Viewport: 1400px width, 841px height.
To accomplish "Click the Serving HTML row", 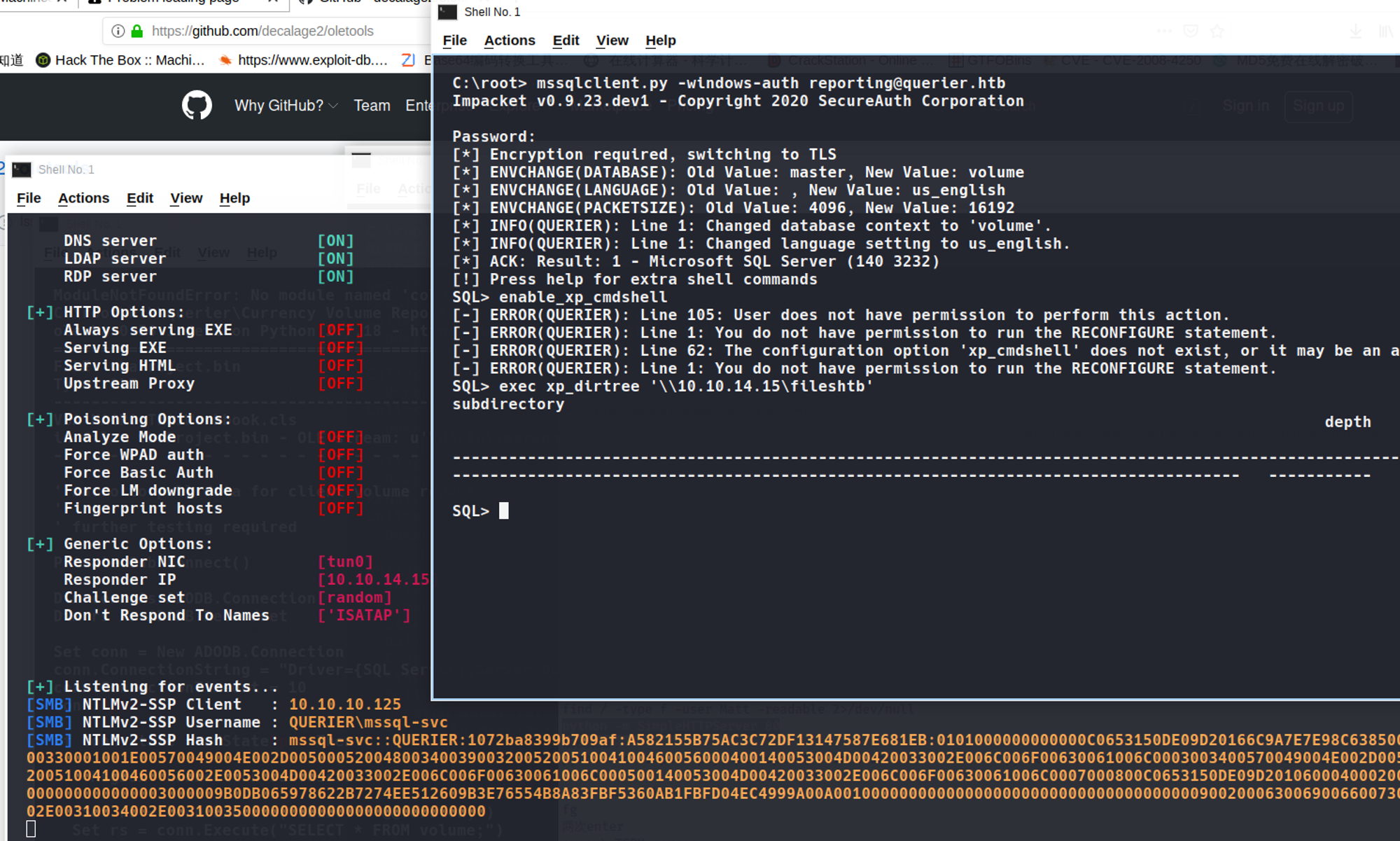I will [x=213, y=366].
